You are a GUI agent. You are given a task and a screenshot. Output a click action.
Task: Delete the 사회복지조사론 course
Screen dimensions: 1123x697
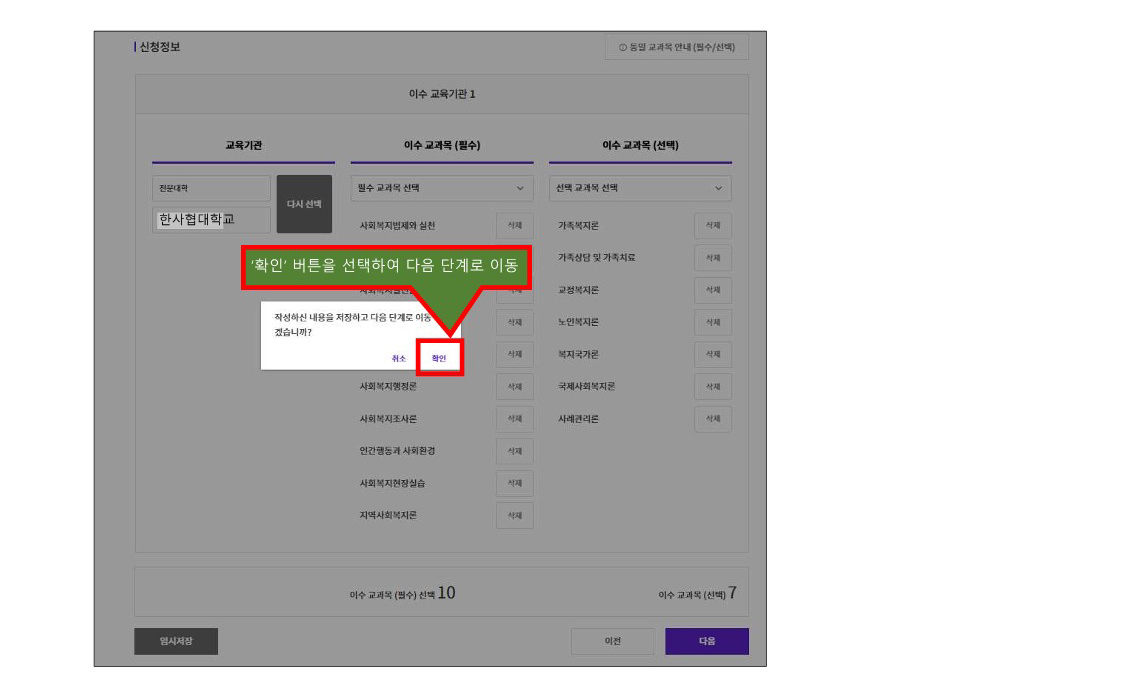pyautogui.click(x=514, y=419)
